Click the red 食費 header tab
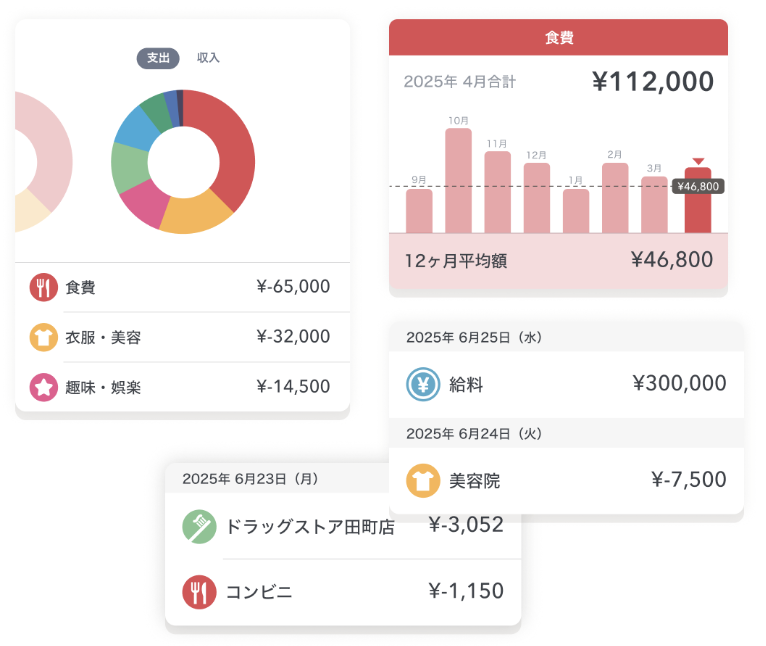766x646 pixels. [558, 38]
